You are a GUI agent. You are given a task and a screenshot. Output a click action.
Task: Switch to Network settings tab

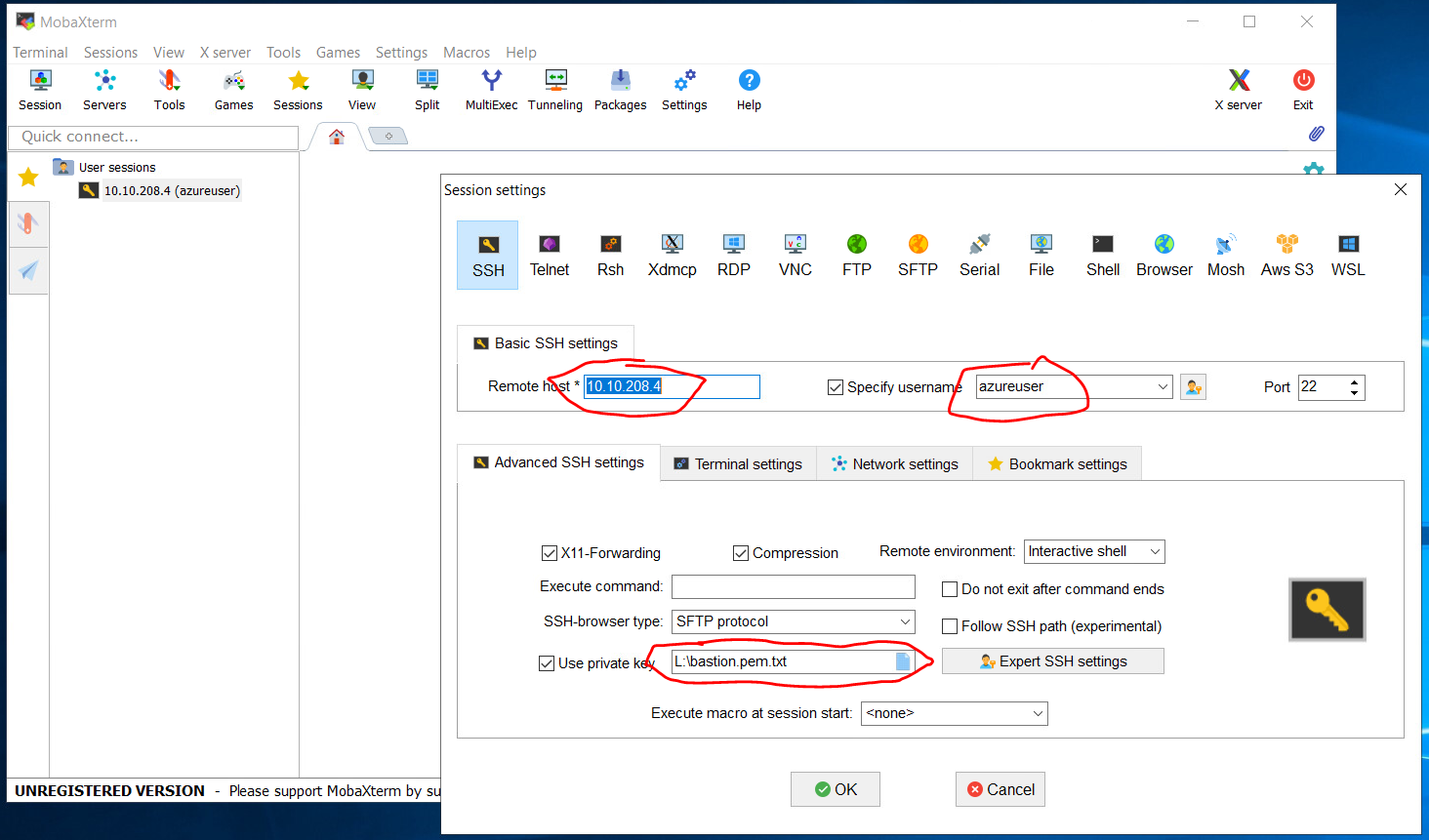tap(895, 464)
